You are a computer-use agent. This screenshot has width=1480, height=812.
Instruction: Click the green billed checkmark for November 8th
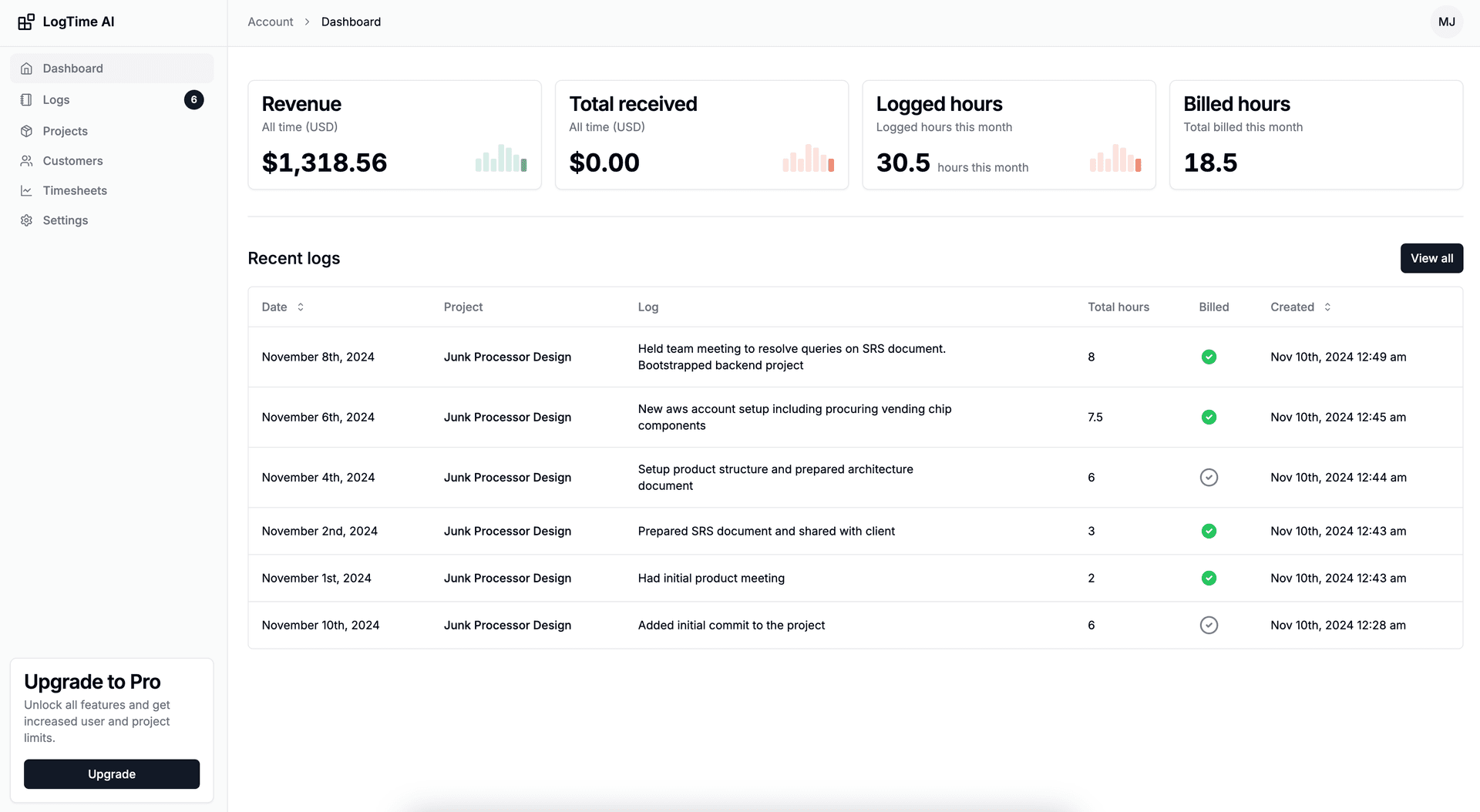tap(1209, 357)
